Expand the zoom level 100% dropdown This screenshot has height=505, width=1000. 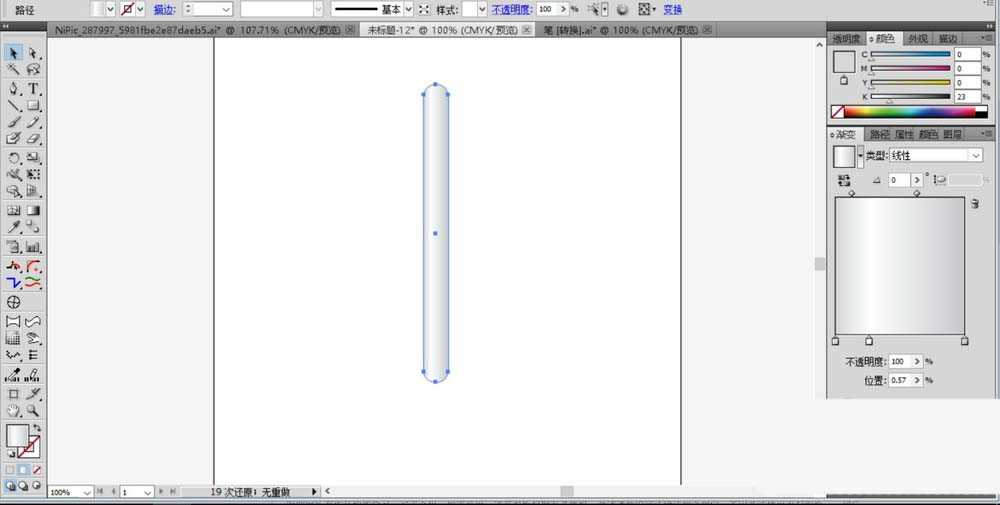point(87,493)
